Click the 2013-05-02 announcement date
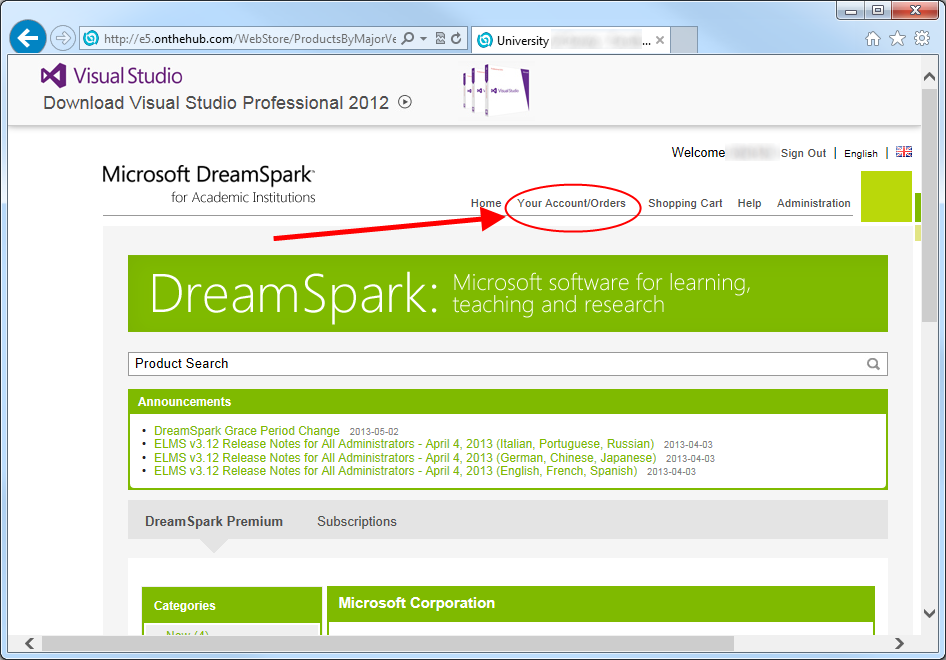 pyautogui.click(x=374, y=432)
